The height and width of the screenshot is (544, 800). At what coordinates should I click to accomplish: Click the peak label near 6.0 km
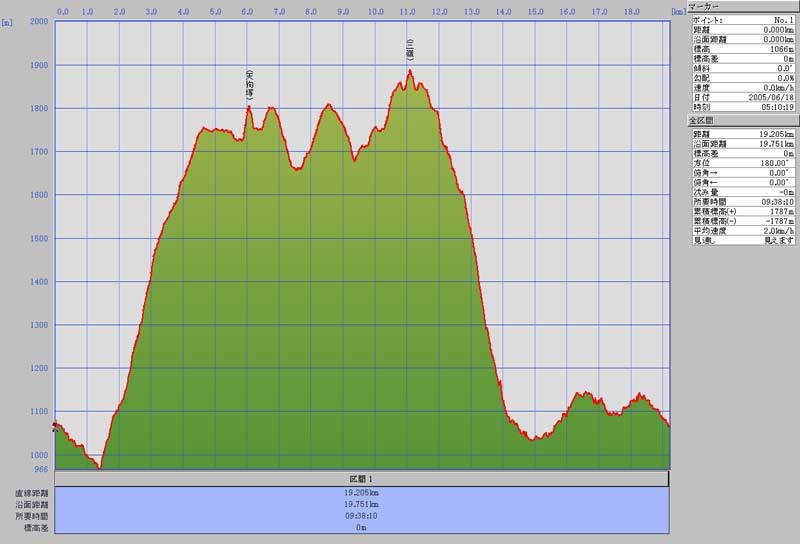coord(249,84)
